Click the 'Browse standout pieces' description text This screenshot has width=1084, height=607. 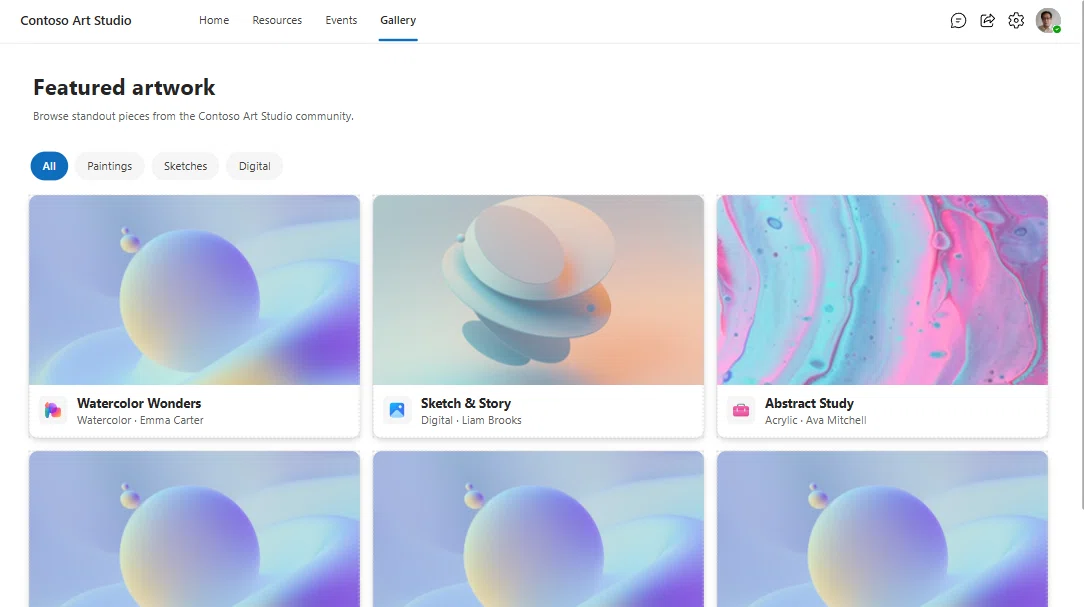194,116
